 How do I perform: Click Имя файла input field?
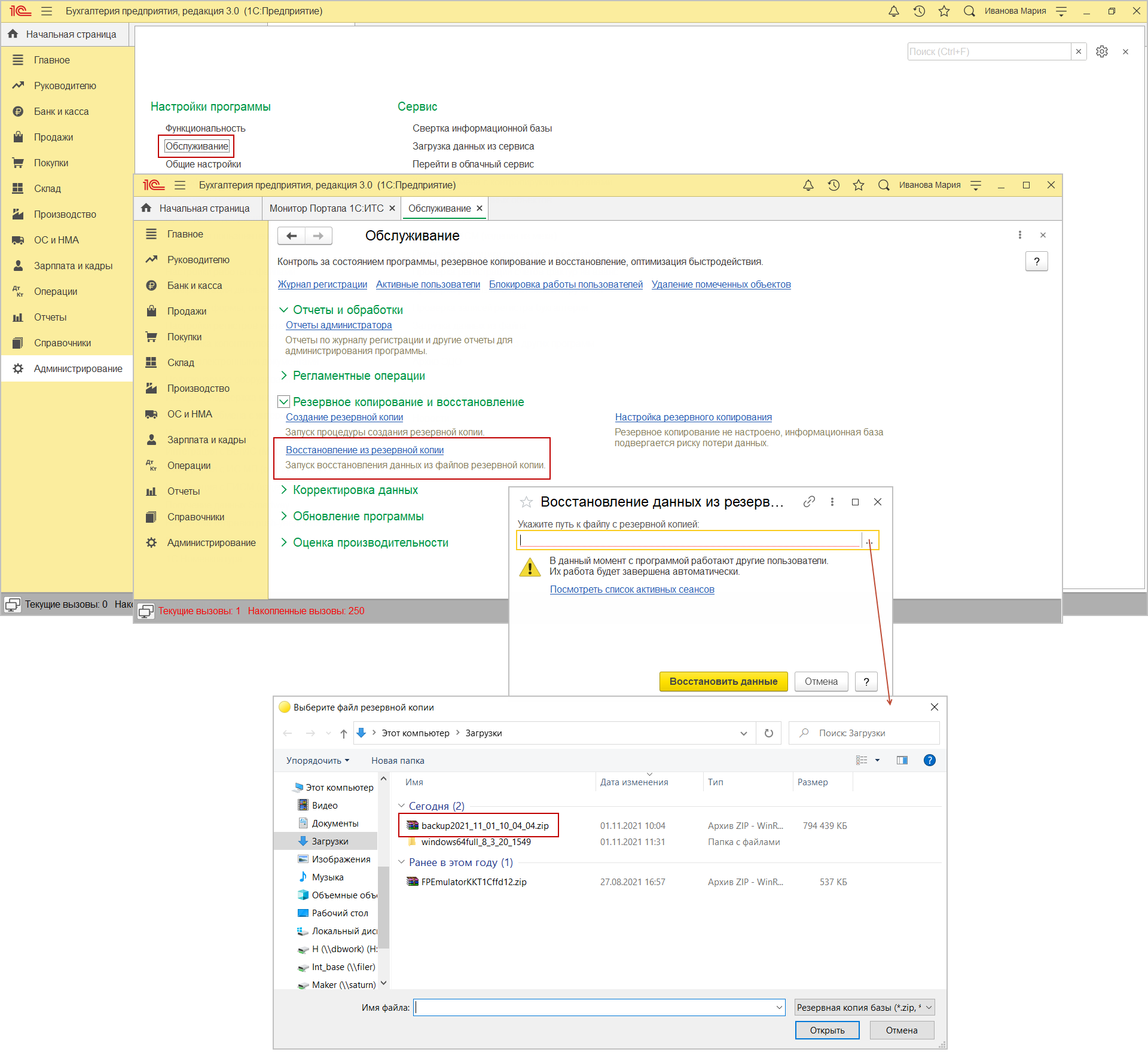click(599, 1008)
